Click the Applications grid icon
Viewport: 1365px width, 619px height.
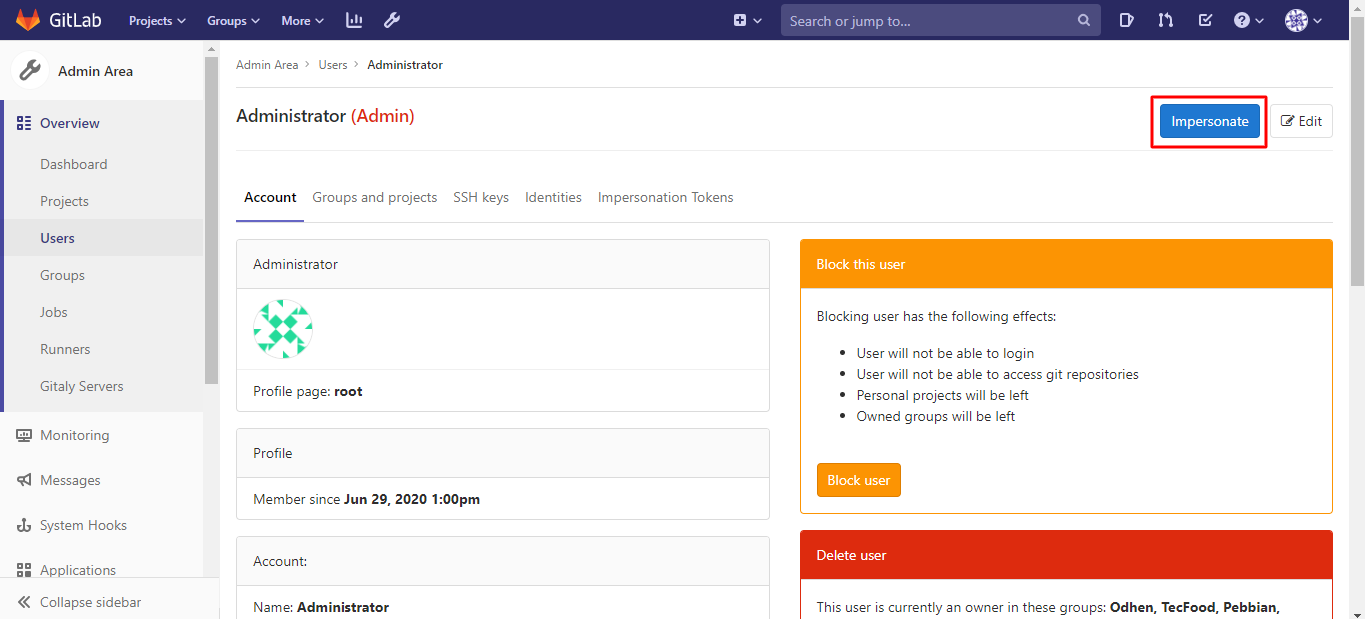24,570
